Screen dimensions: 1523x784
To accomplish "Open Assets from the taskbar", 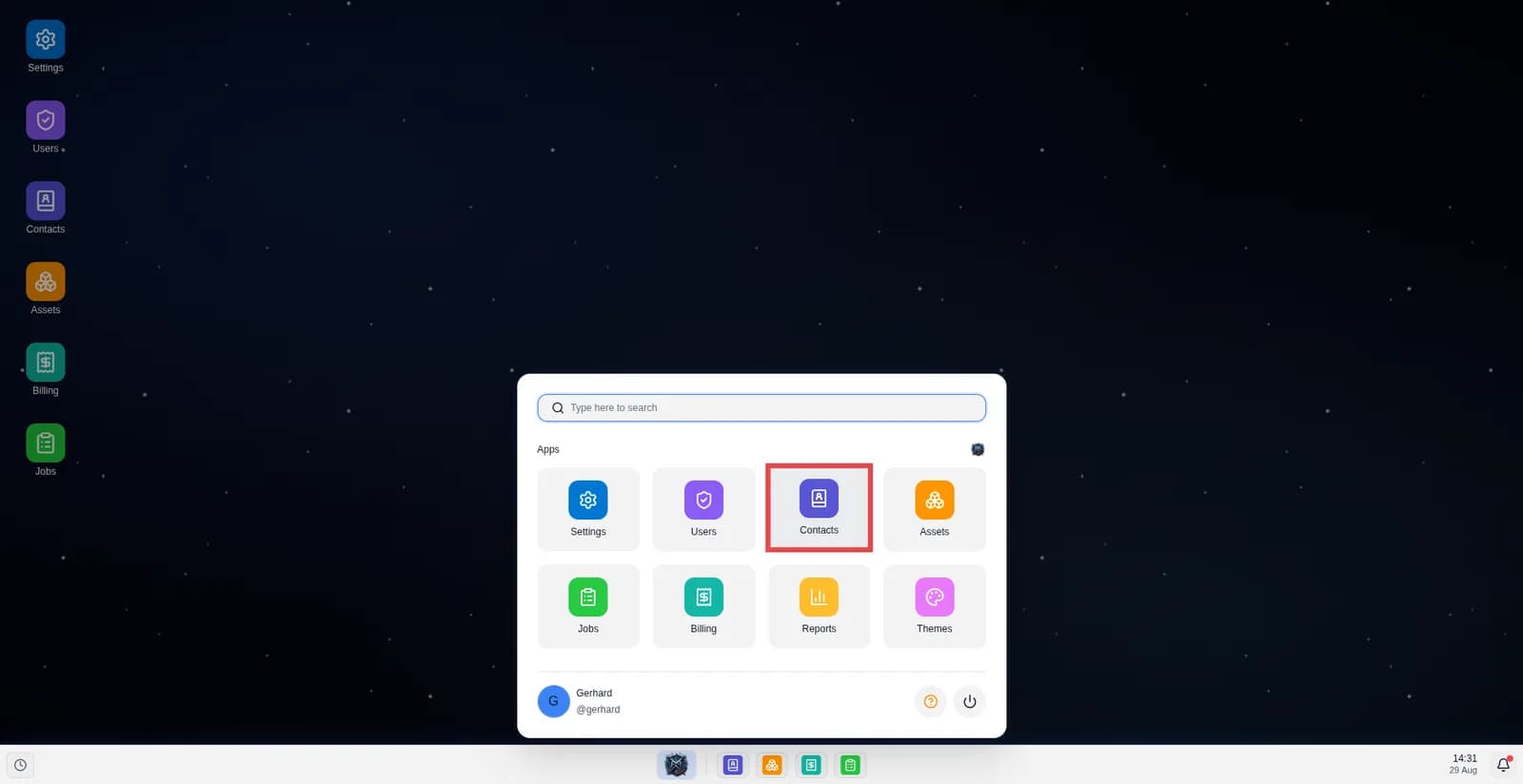I will tap(772, 765).
